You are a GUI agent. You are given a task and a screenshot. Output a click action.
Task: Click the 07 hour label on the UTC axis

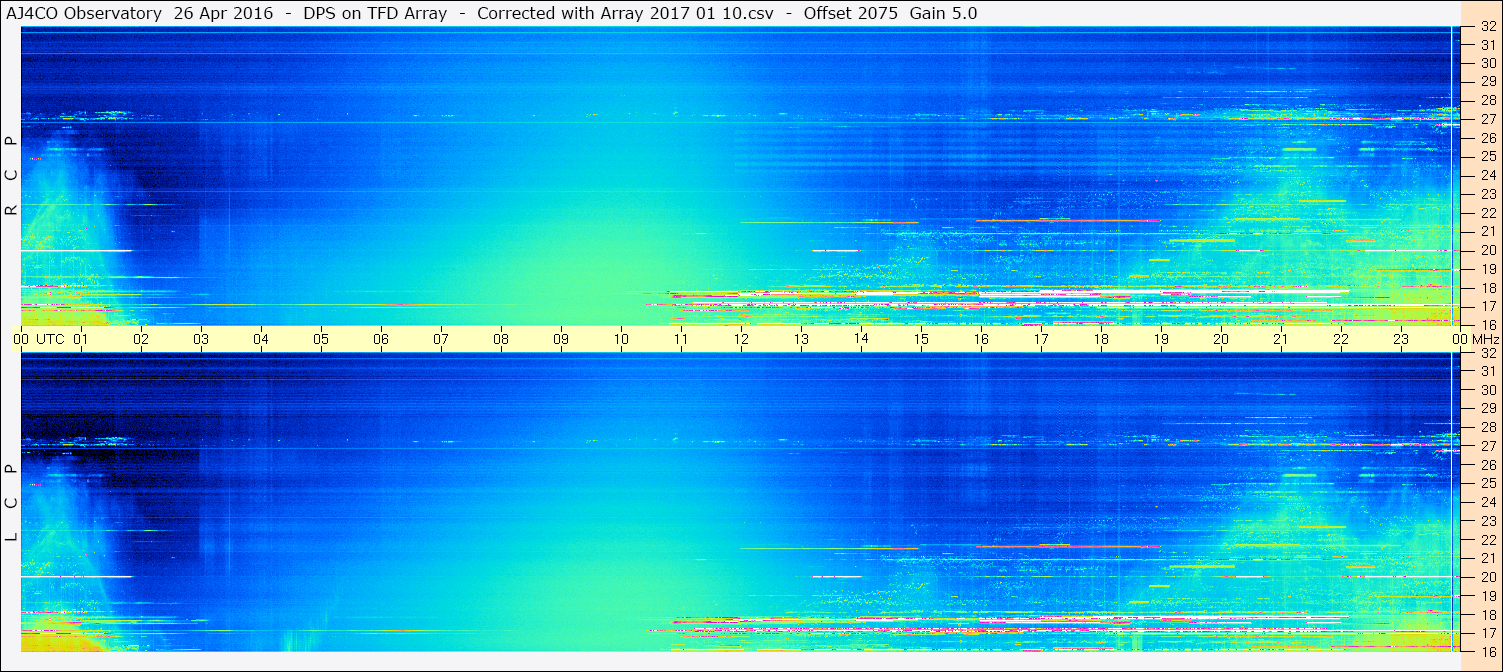pos(441,339)
